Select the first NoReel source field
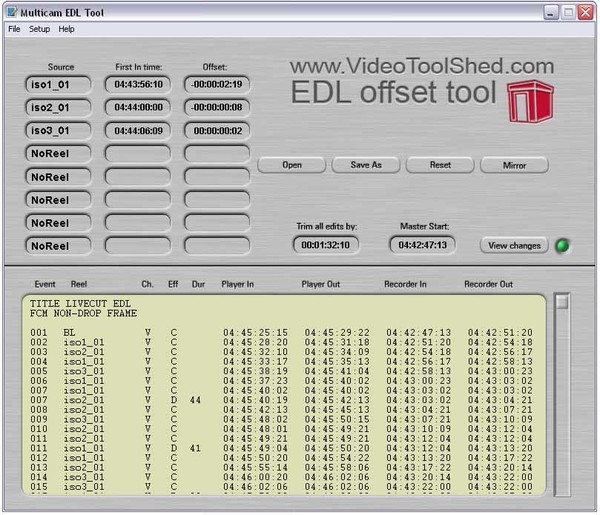 coord(59,153)
